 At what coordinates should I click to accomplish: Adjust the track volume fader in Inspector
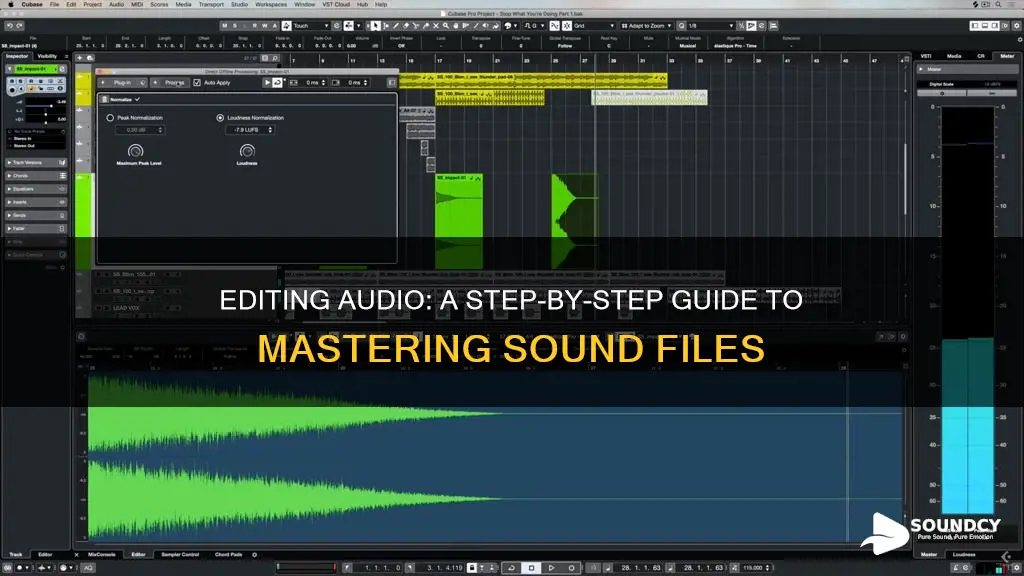[51, 105]
